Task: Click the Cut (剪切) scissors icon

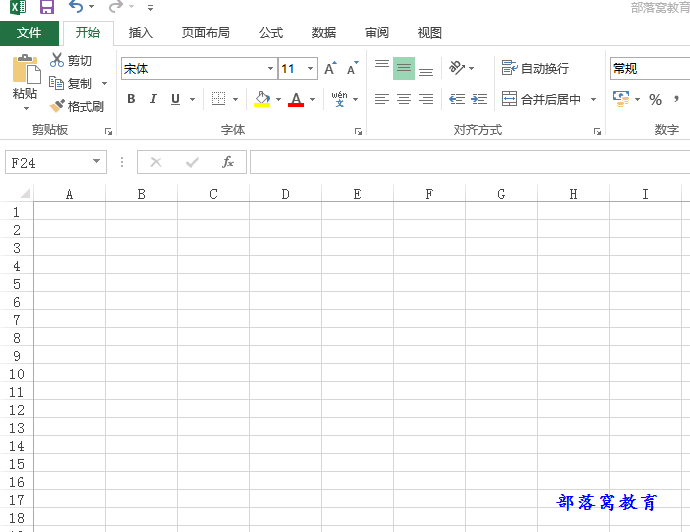Action: [57, 60]
